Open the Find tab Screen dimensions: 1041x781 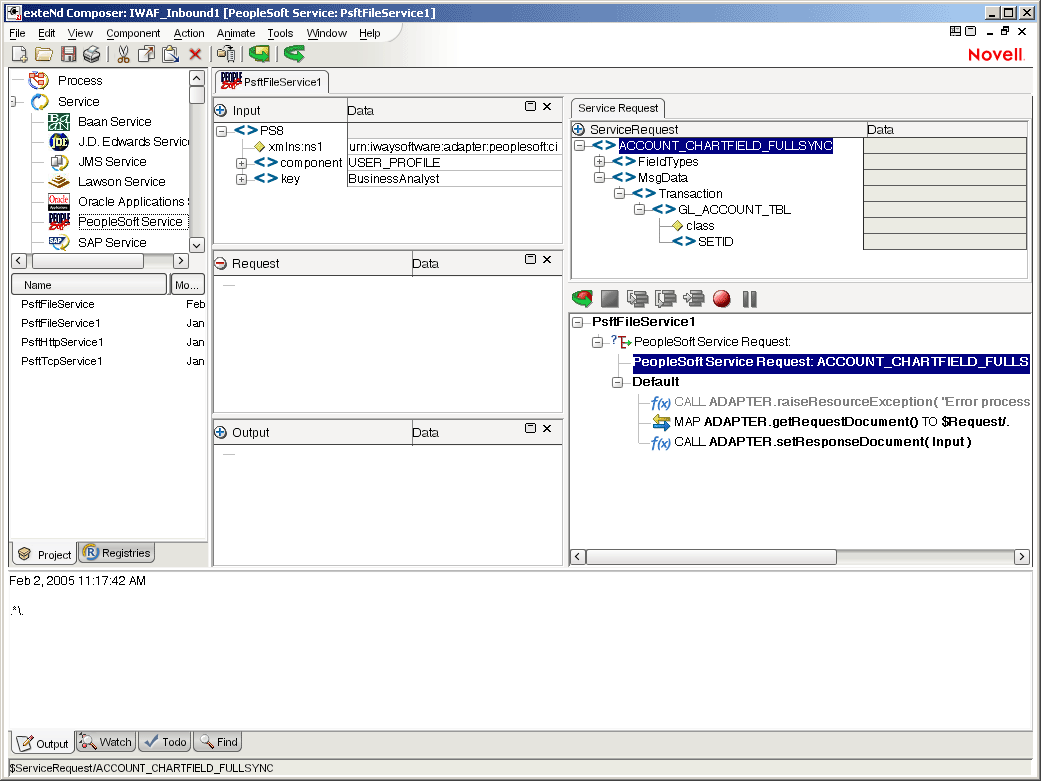pos(218,742)
